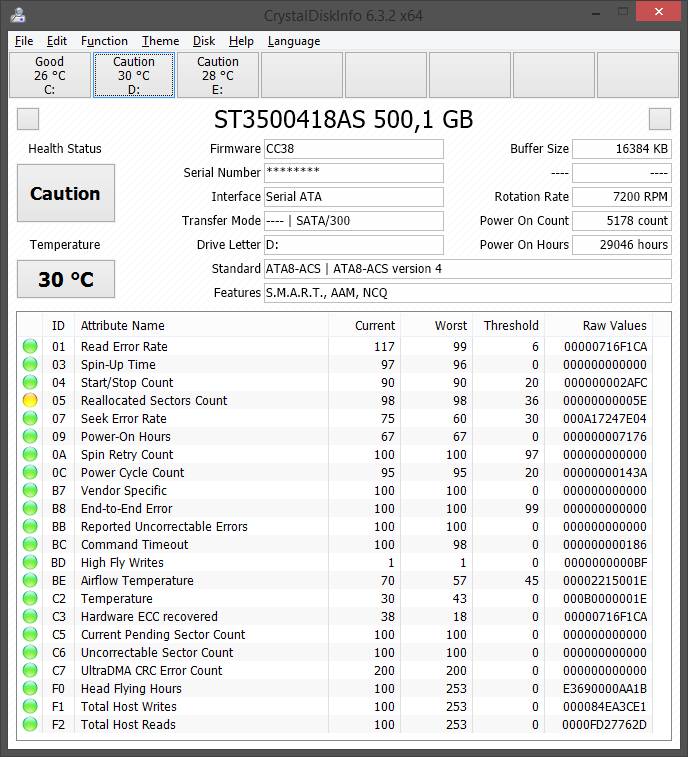Open the Function menu
Screen dimensions: 688x757
click(x=104, y=41)
